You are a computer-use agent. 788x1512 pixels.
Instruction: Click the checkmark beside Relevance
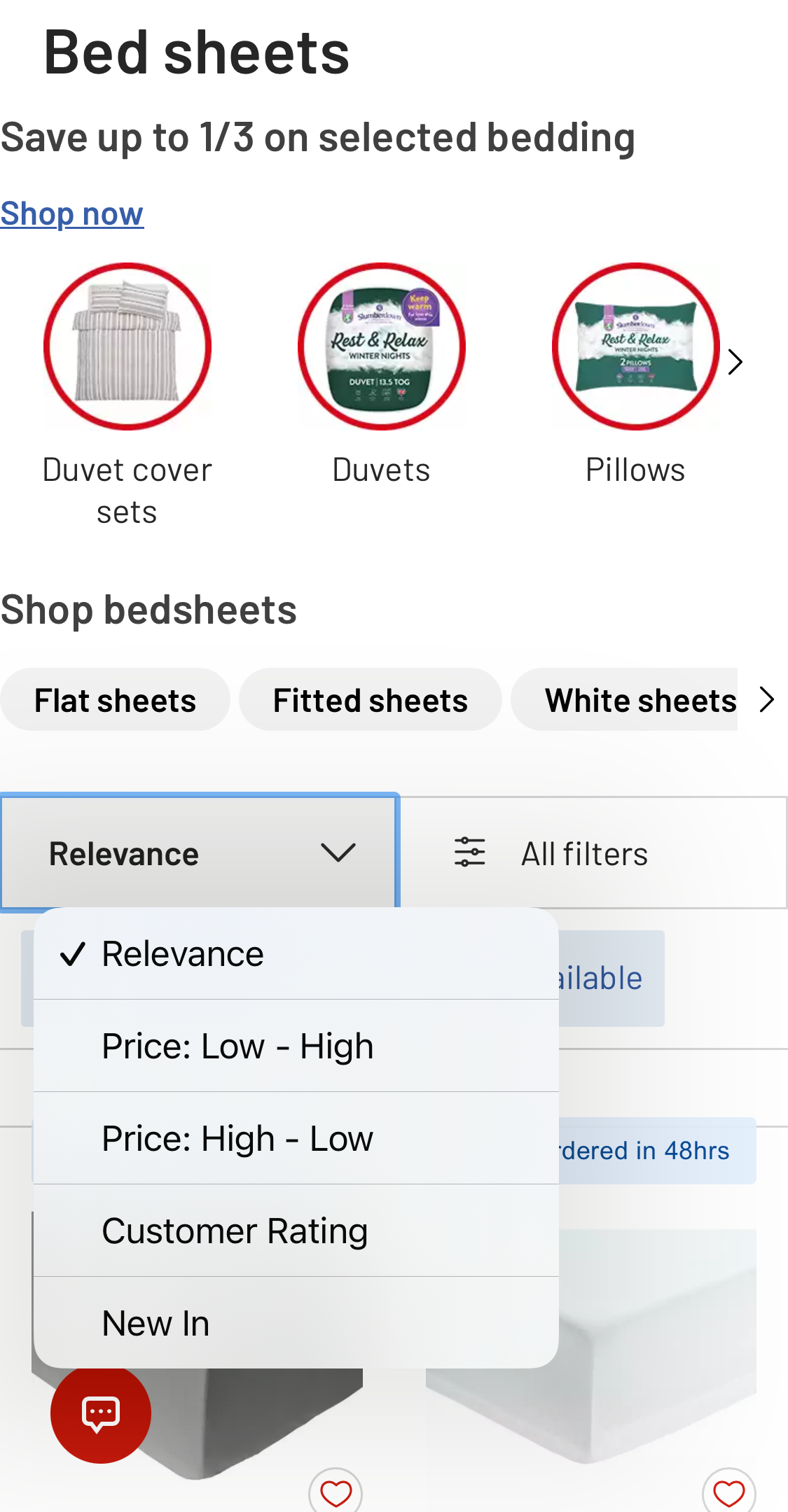tap(76, 952)
